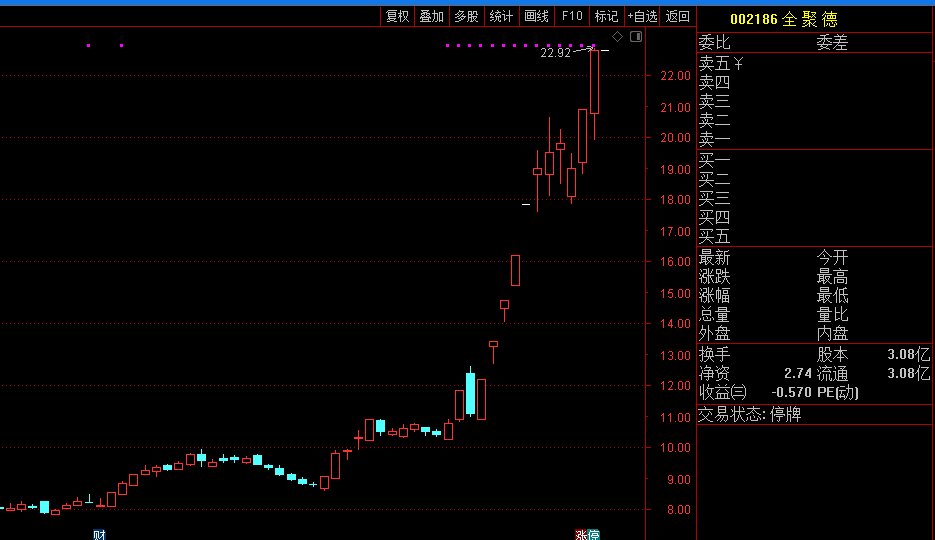Click the 委差 label in quote panel
This screenshot has width=935, height=540.
[832, 43]
